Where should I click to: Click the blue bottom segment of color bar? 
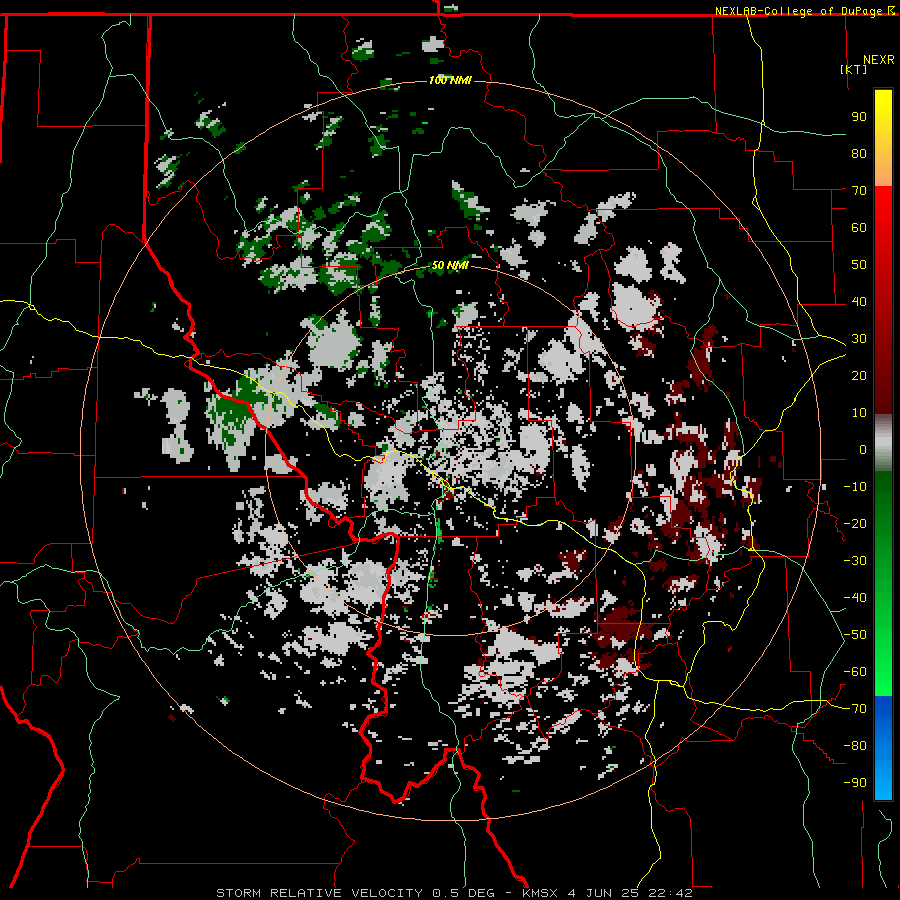tap(883, 747)
